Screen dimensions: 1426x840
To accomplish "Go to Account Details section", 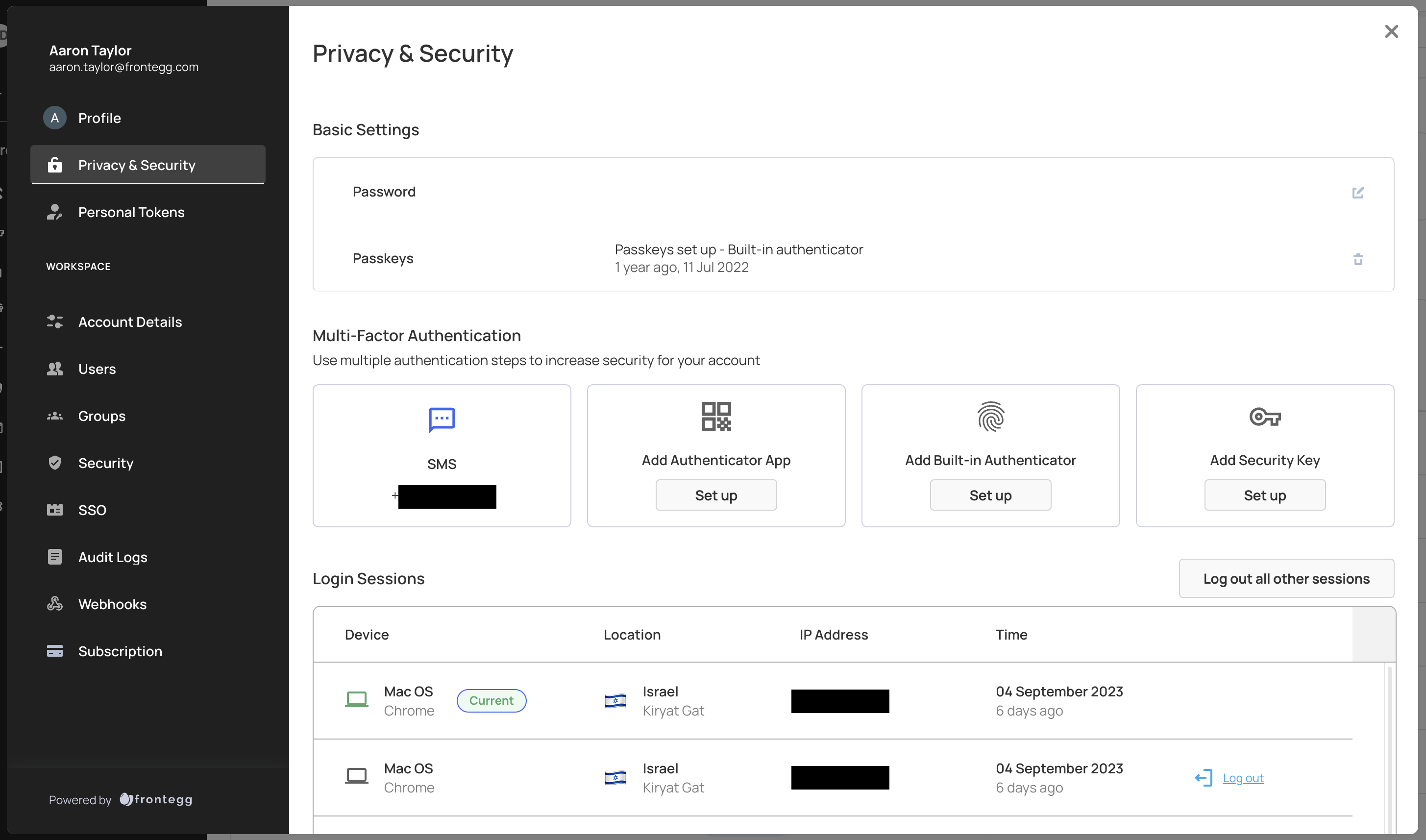I will click(129, 322).
